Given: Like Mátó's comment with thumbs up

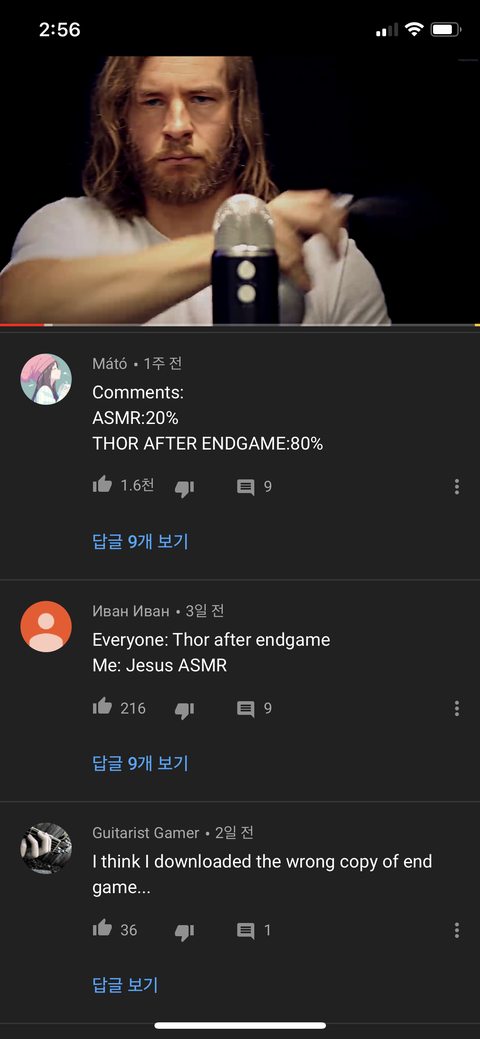Looking at the screenshot, I should (x=102, y=486).
